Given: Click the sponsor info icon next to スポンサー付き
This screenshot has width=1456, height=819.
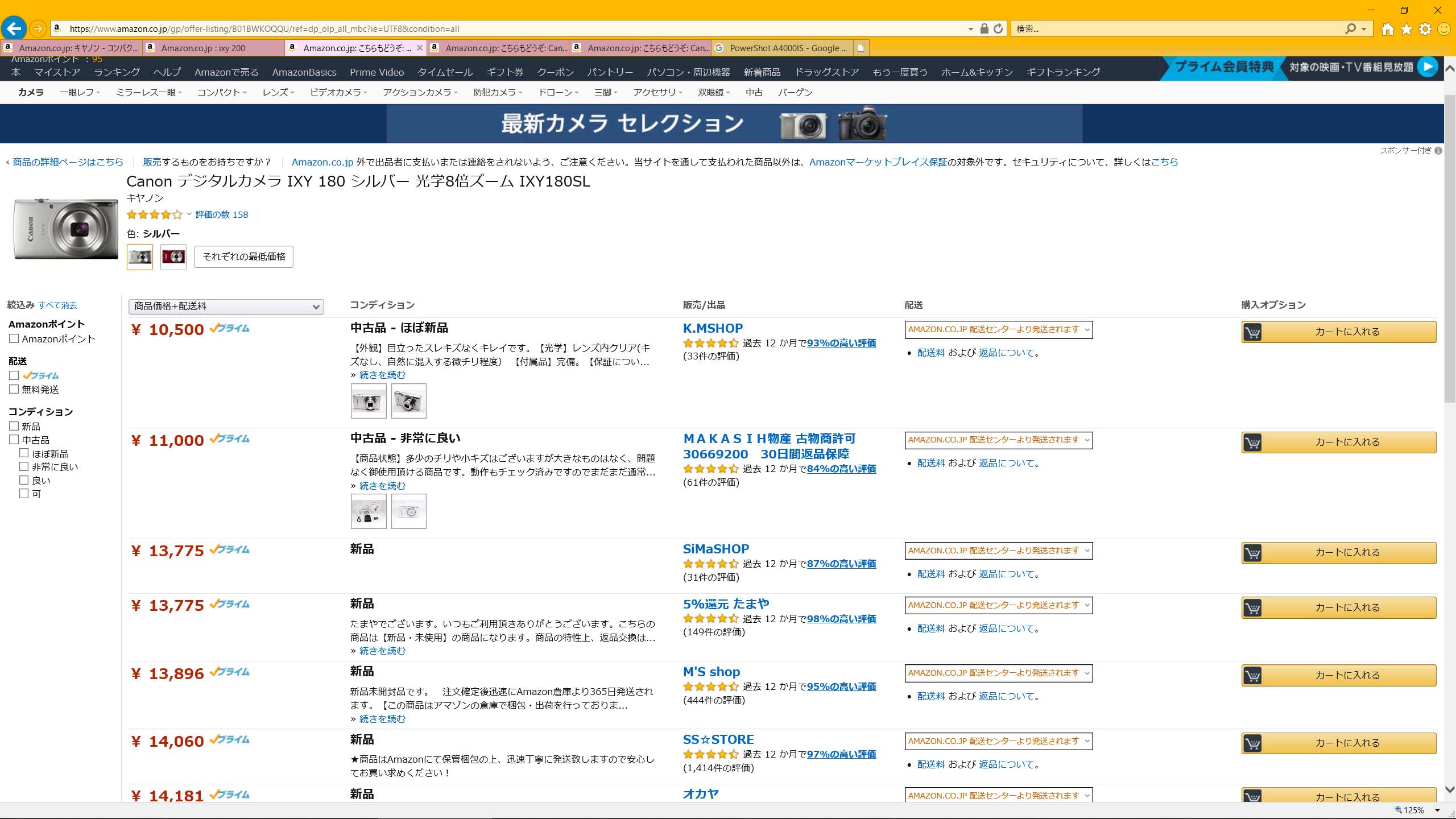Looking at the screenshot, I should 1438,151.
